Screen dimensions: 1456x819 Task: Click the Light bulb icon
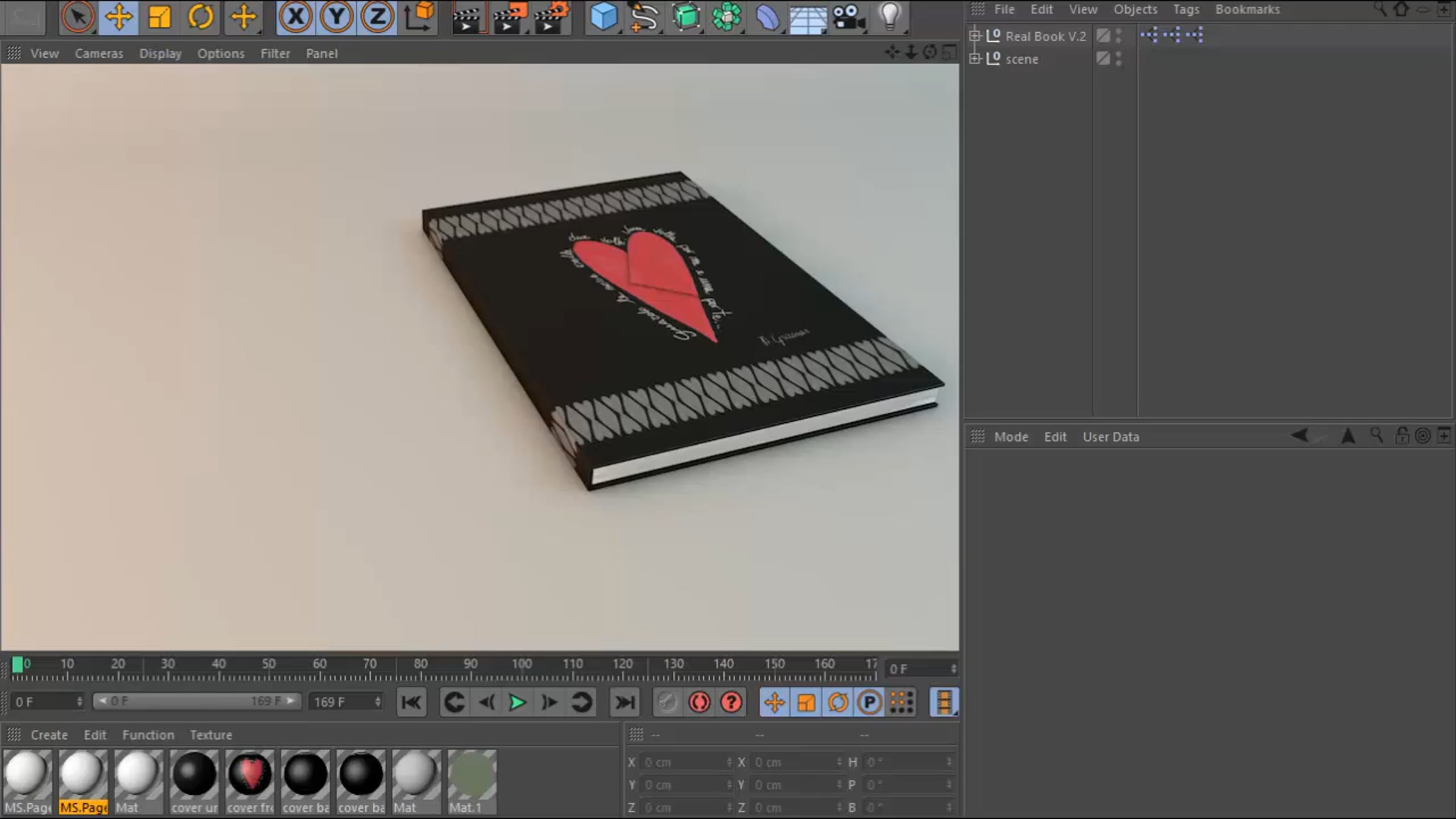pyautogui.click(x=889, y=17)
